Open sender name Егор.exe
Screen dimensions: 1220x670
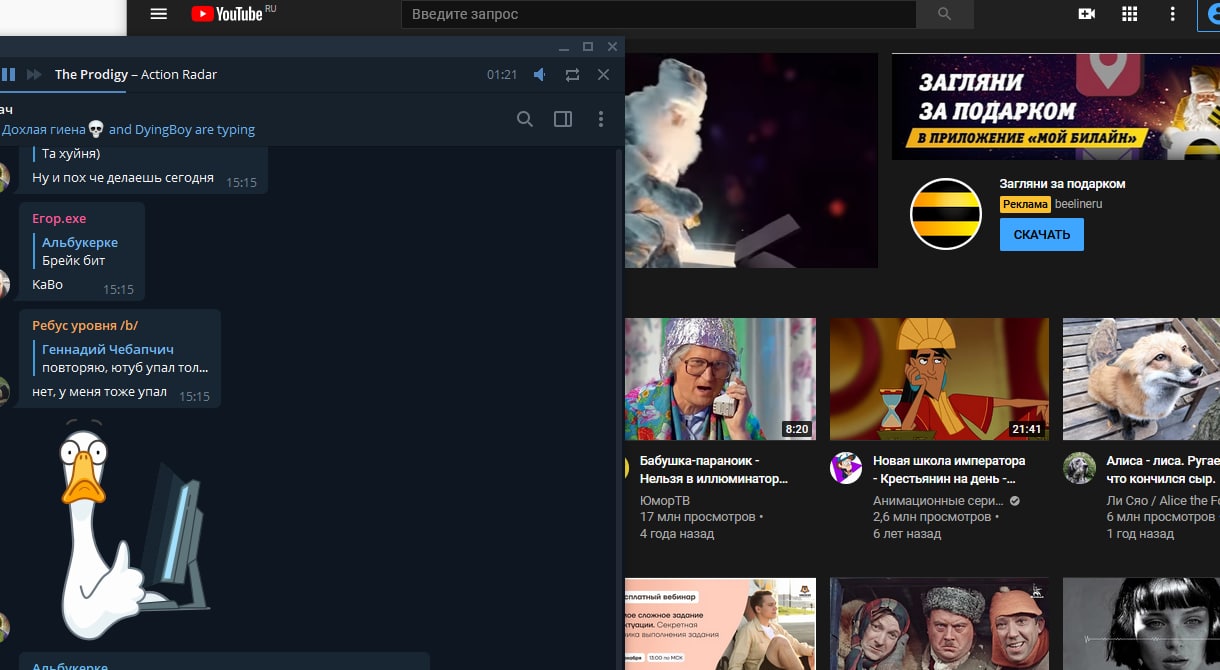point(59,218)
